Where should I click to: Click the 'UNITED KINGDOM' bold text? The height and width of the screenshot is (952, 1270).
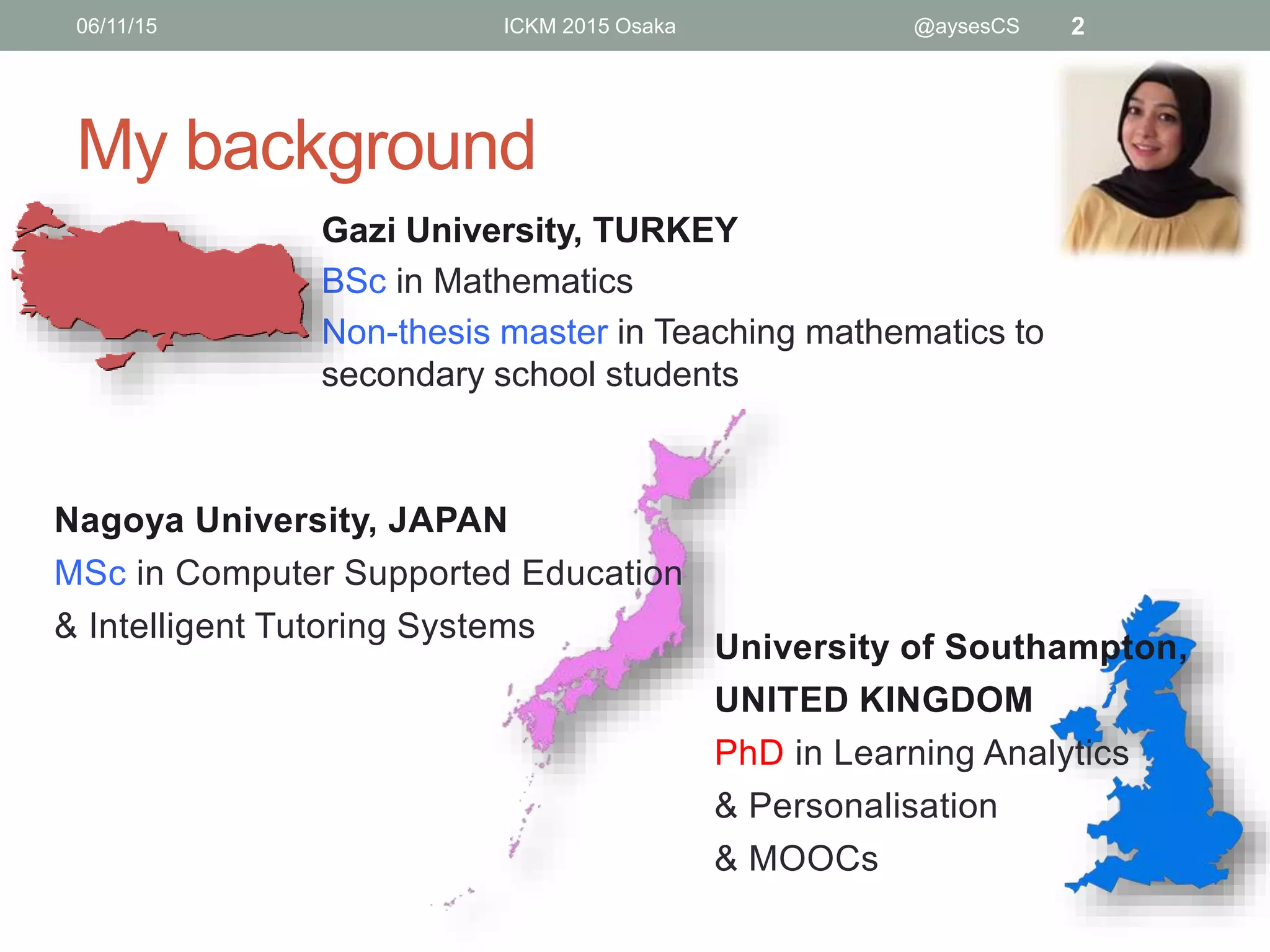[x=874, y=700]
